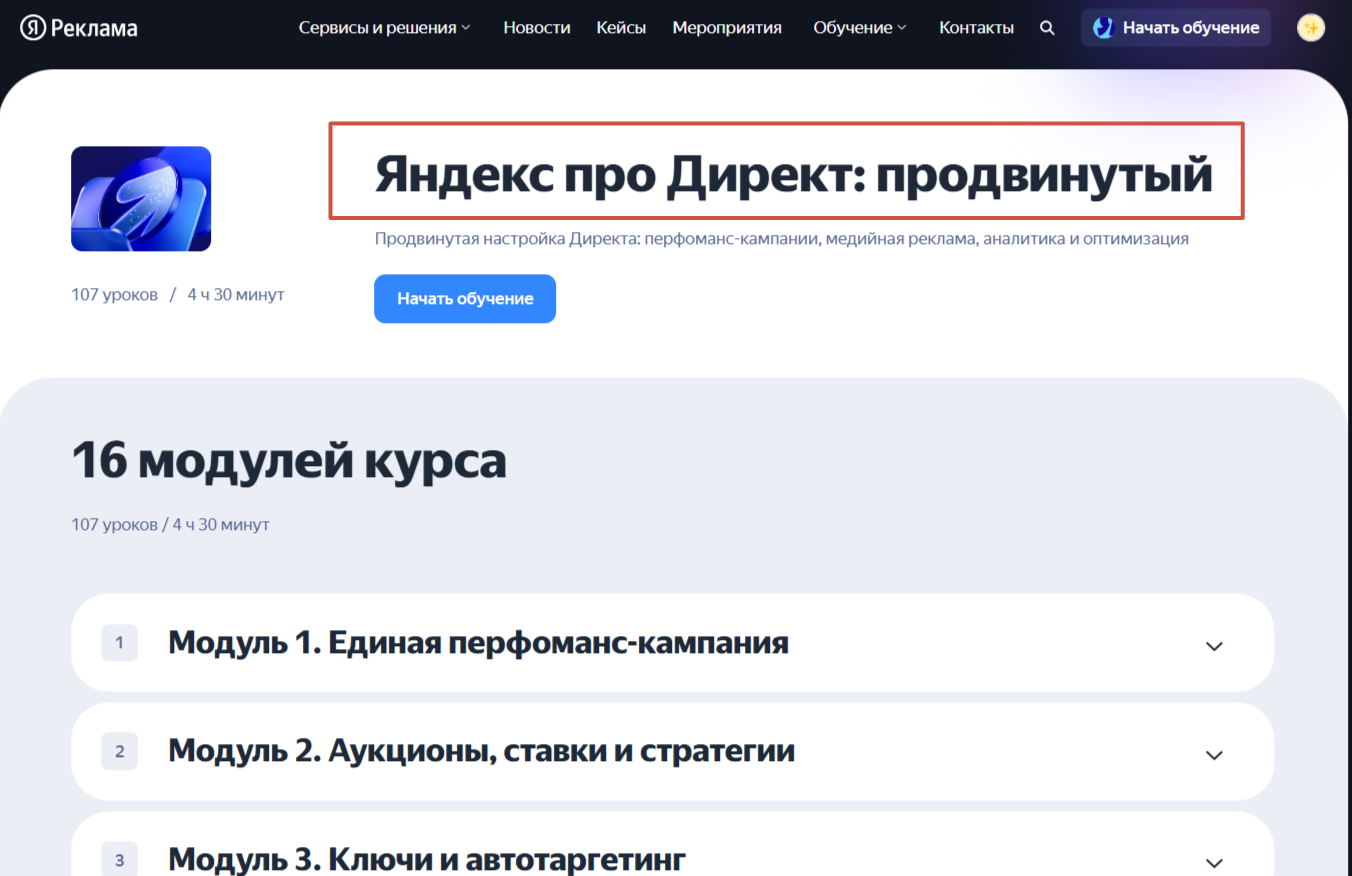The image size is (1352, 876).
Task: Open Мероприятия in the top menu
Action: pos(727,28)
